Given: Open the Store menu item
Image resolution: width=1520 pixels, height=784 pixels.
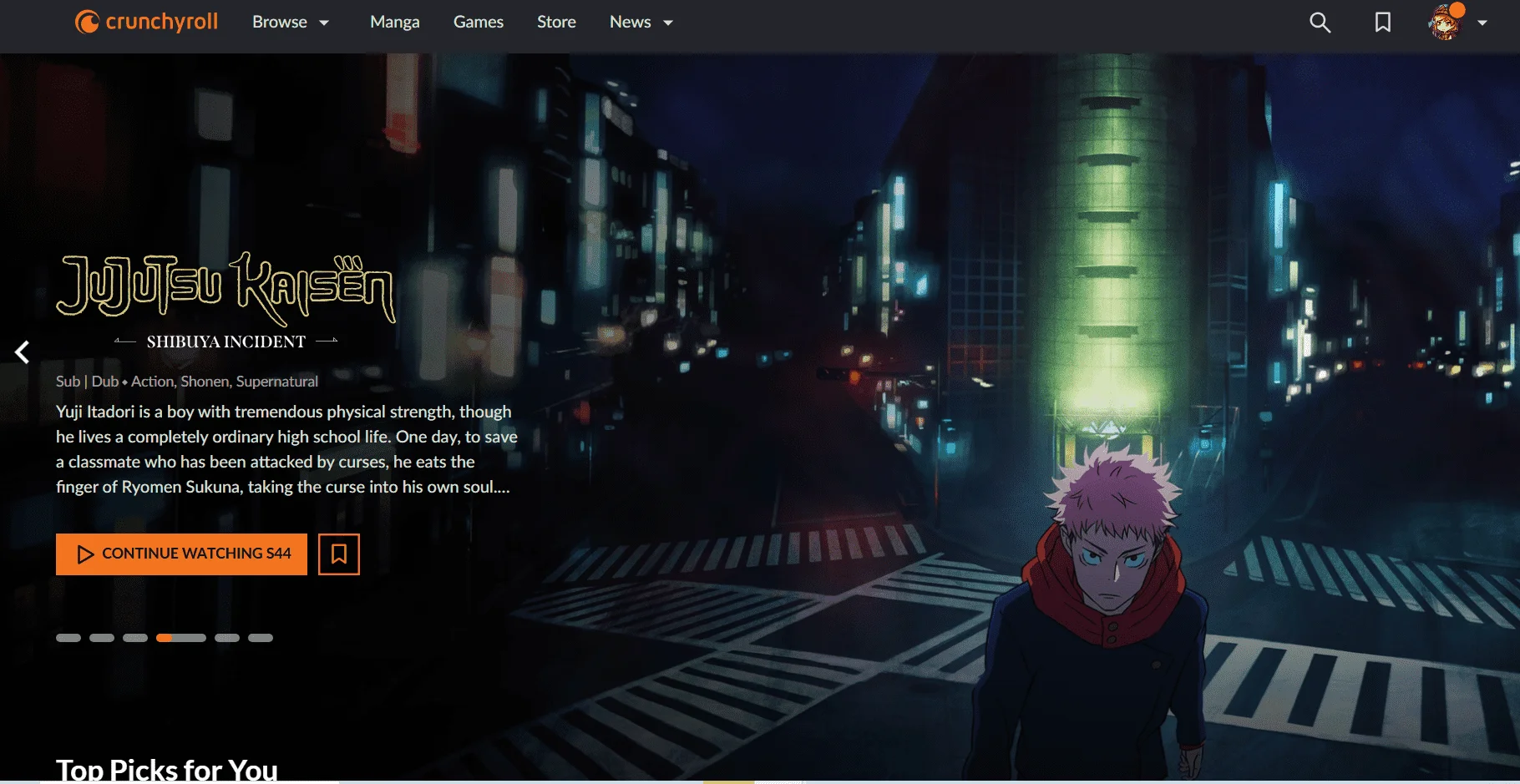Looking at the screenshot, I should click(556, 23).
